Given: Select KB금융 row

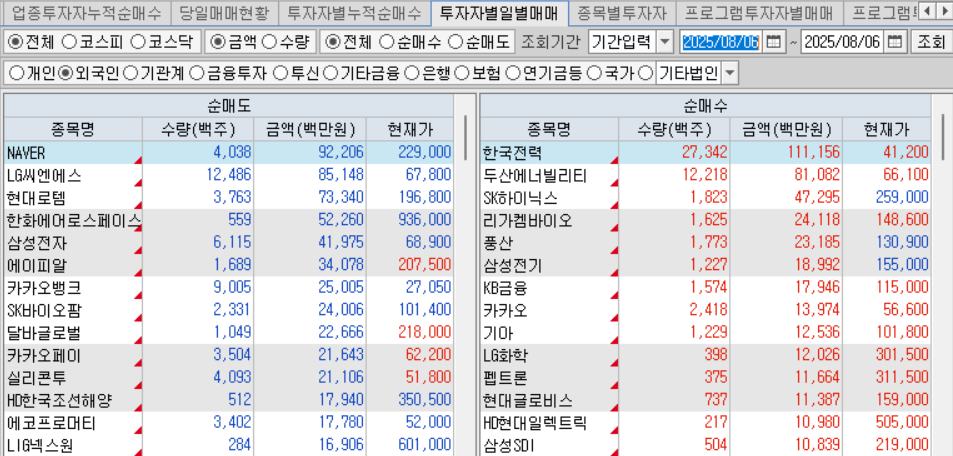Looking at the screenshot, I should pyautogui.click(x=706, y=288).
